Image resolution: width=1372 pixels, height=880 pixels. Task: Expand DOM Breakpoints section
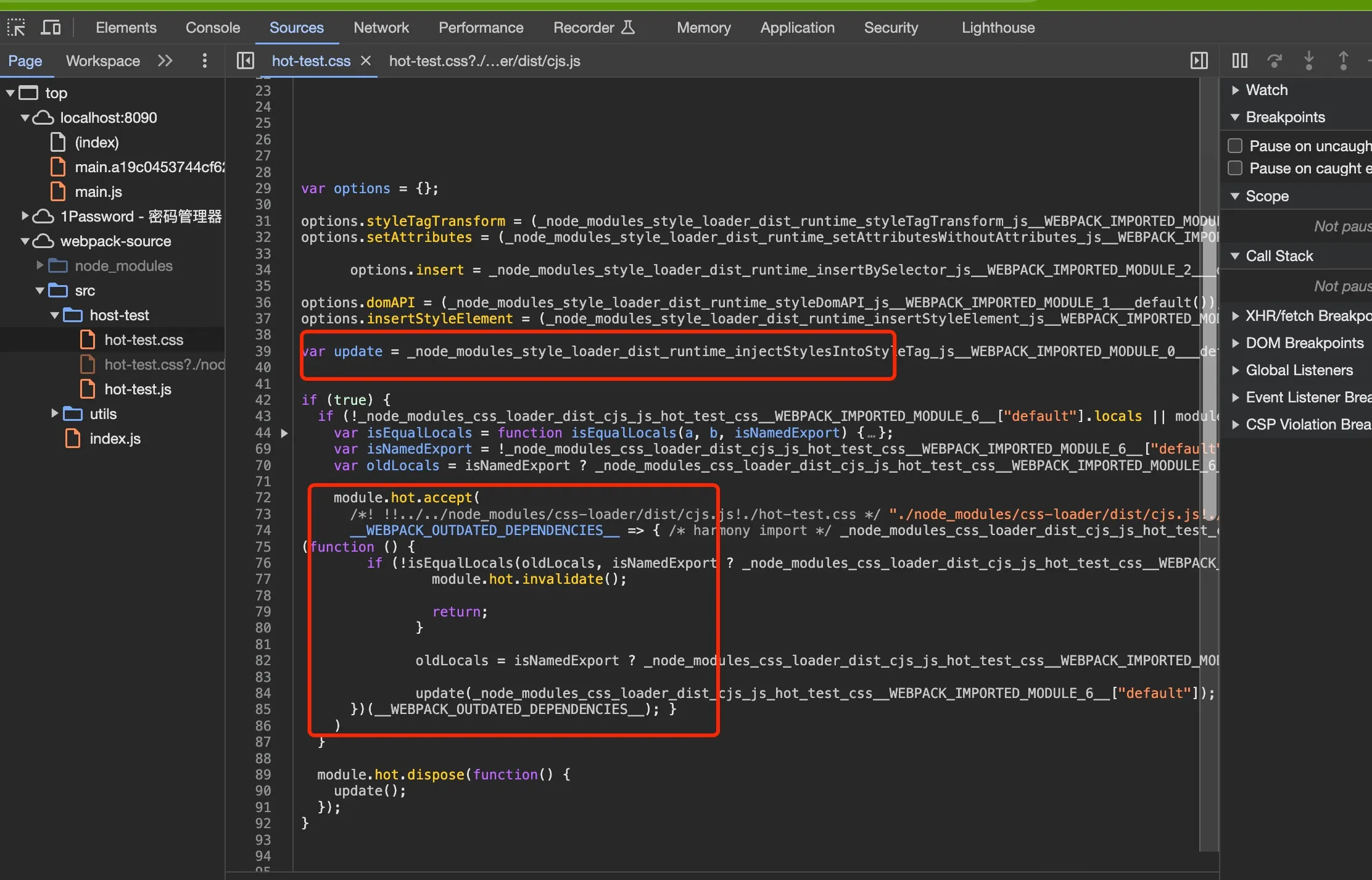(1236, 343)
